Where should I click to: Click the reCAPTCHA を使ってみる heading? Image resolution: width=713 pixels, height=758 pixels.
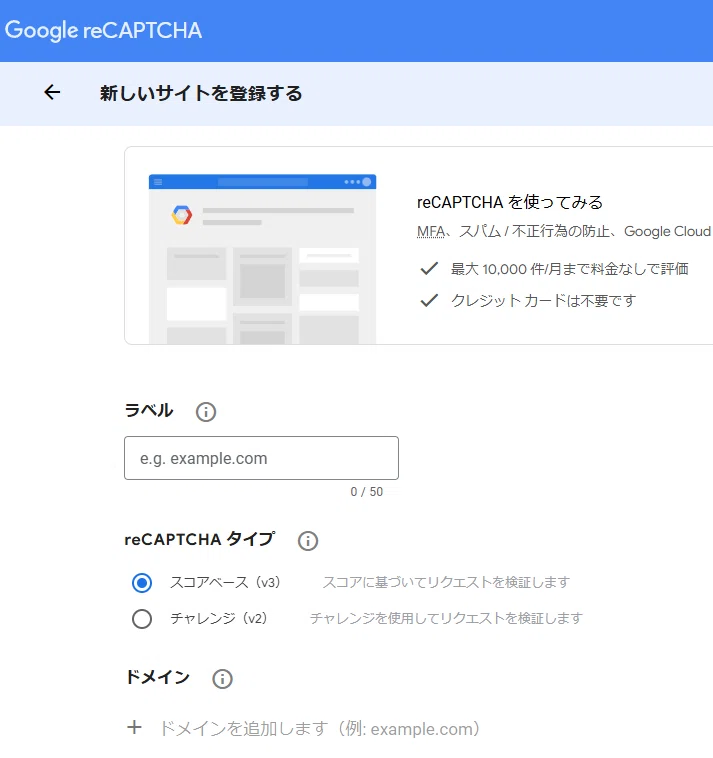(510, 202)
